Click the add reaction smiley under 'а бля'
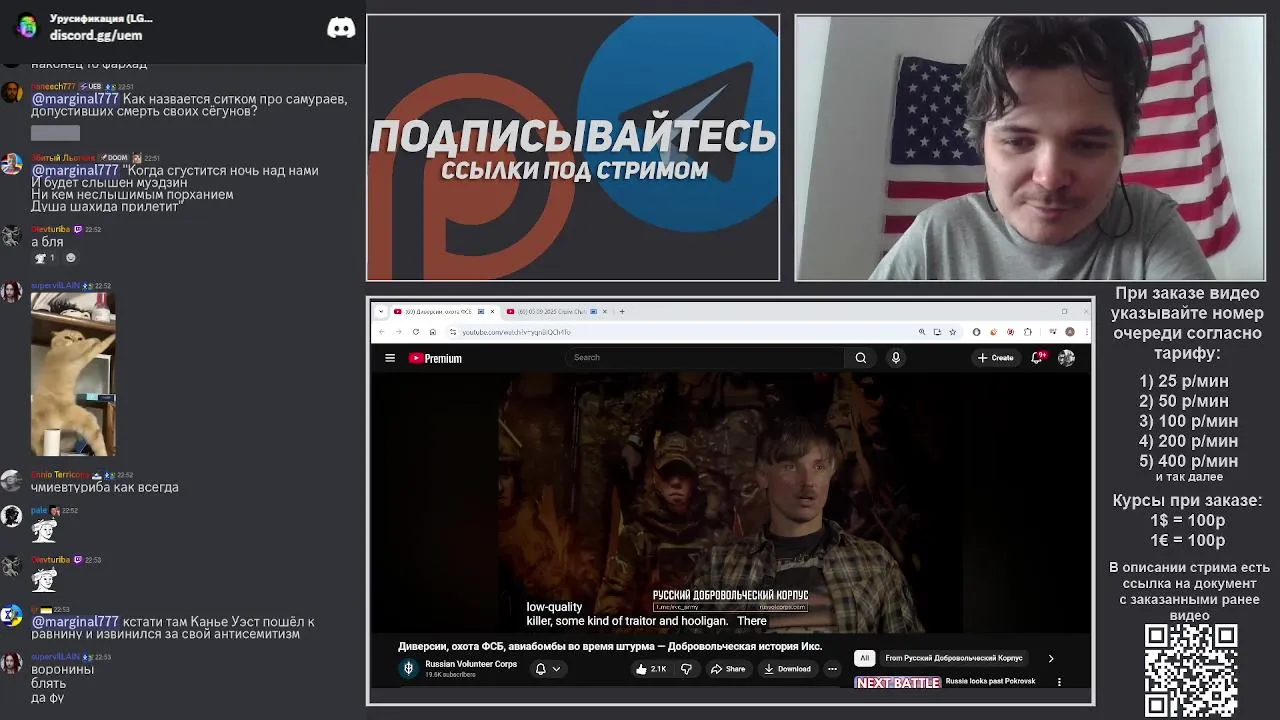 [70, 258]
